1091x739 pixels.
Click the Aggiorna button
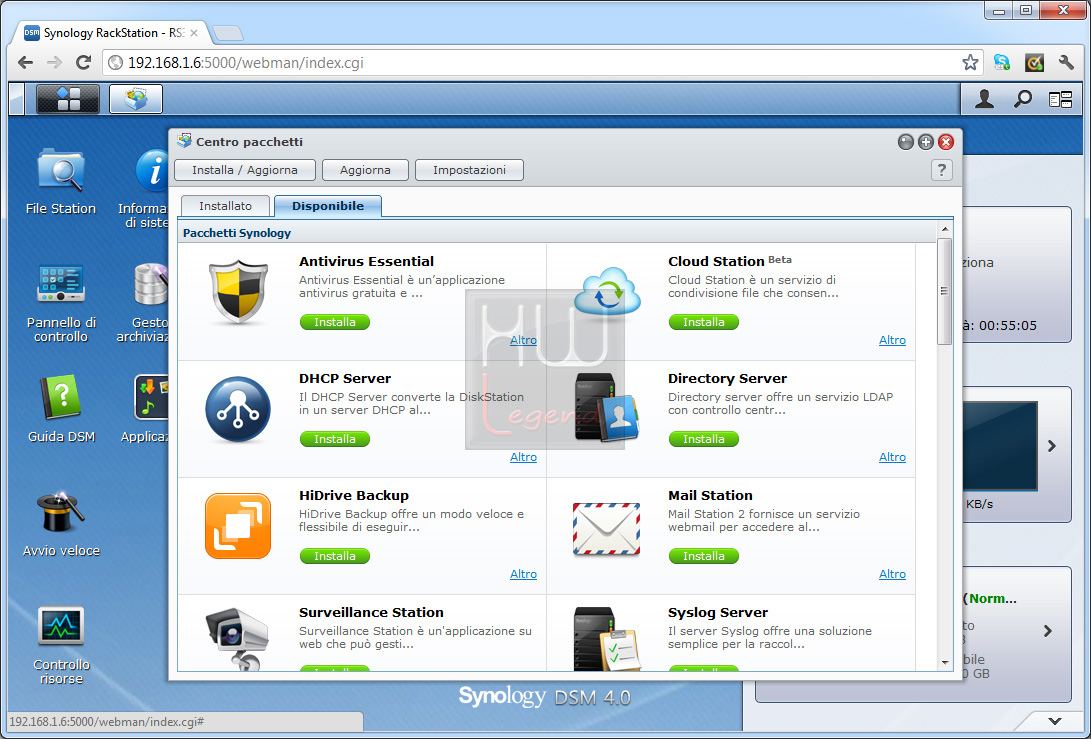[x=365, y=170]
